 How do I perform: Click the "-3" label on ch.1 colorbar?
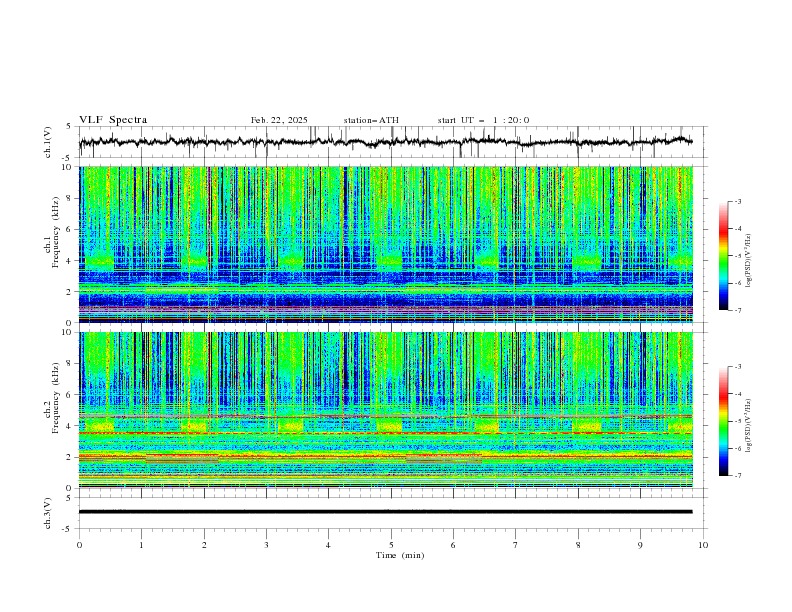(x=737, y=201)
